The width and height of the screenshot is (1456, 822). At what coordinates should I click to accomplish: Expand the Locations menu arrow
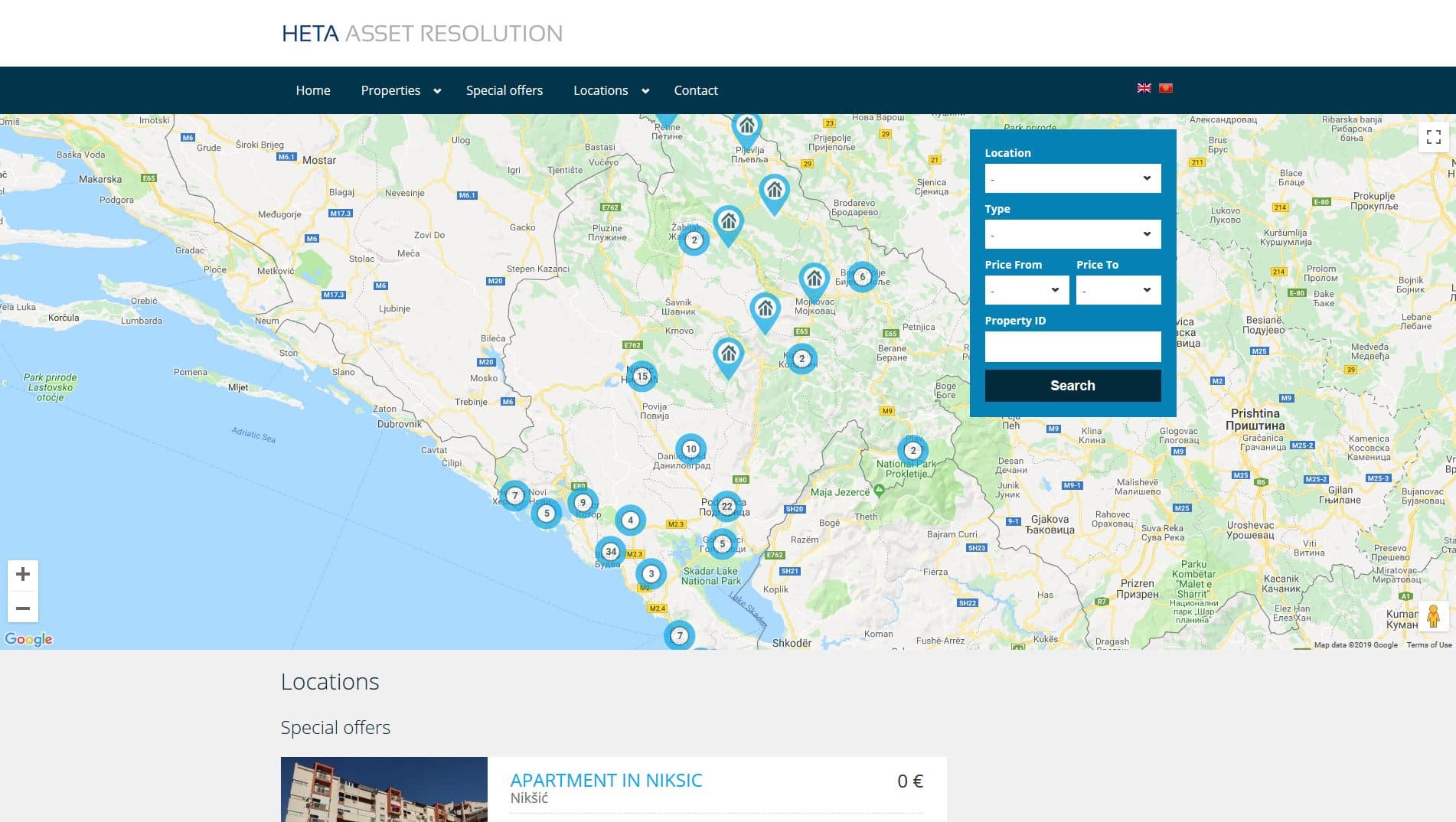[645, 91]
